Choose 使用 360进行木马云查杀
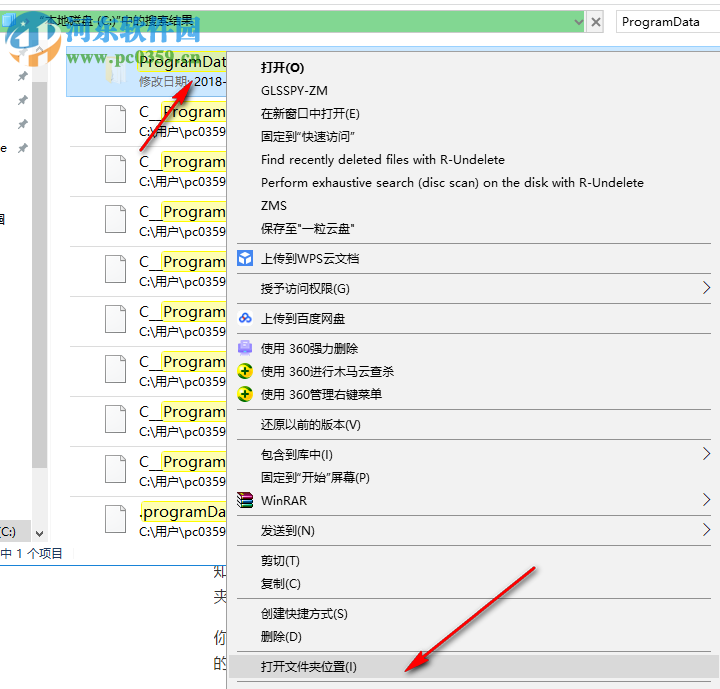 pos(327,371)
